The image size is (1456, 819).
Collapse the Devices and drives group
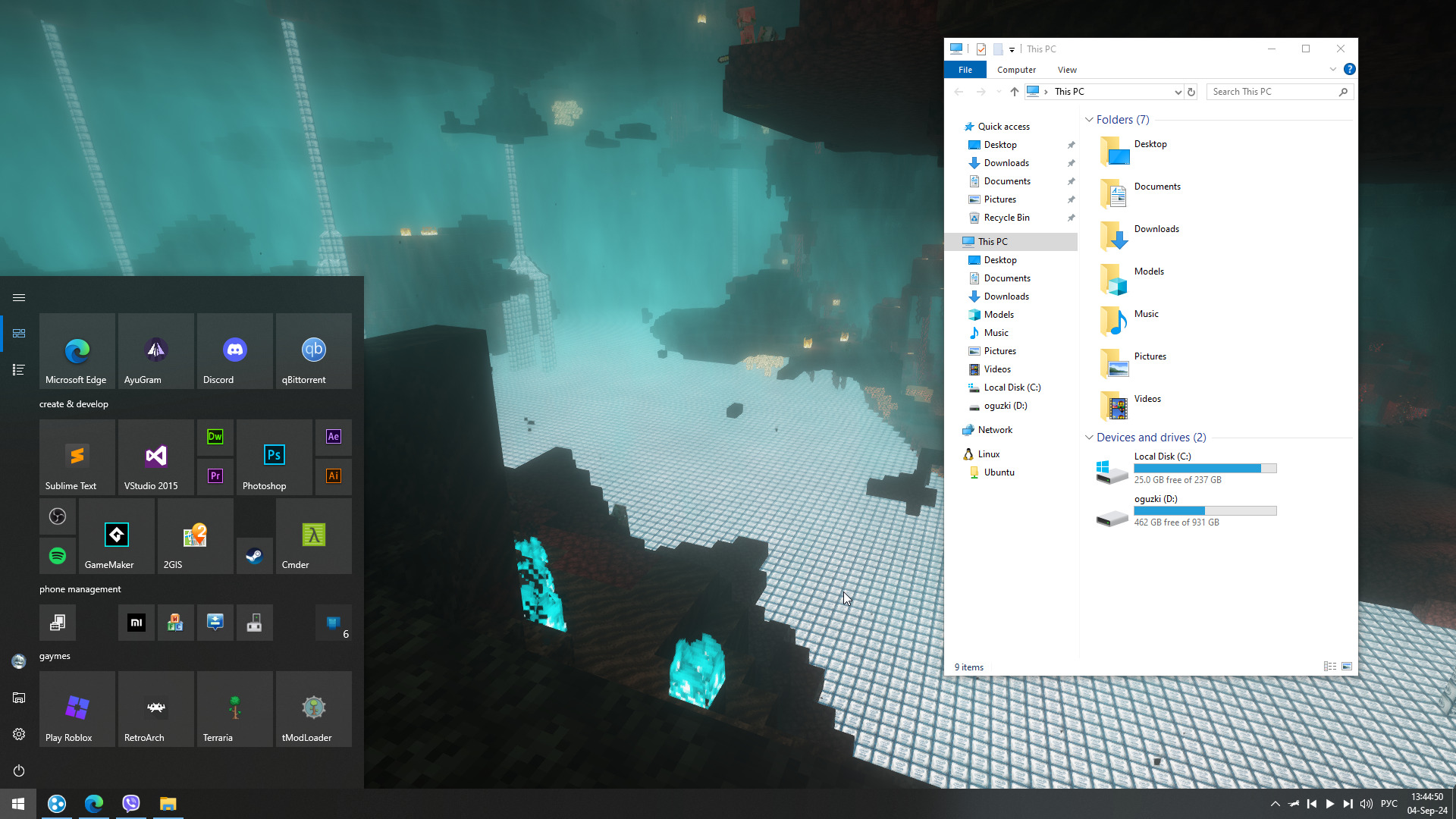1089,438
